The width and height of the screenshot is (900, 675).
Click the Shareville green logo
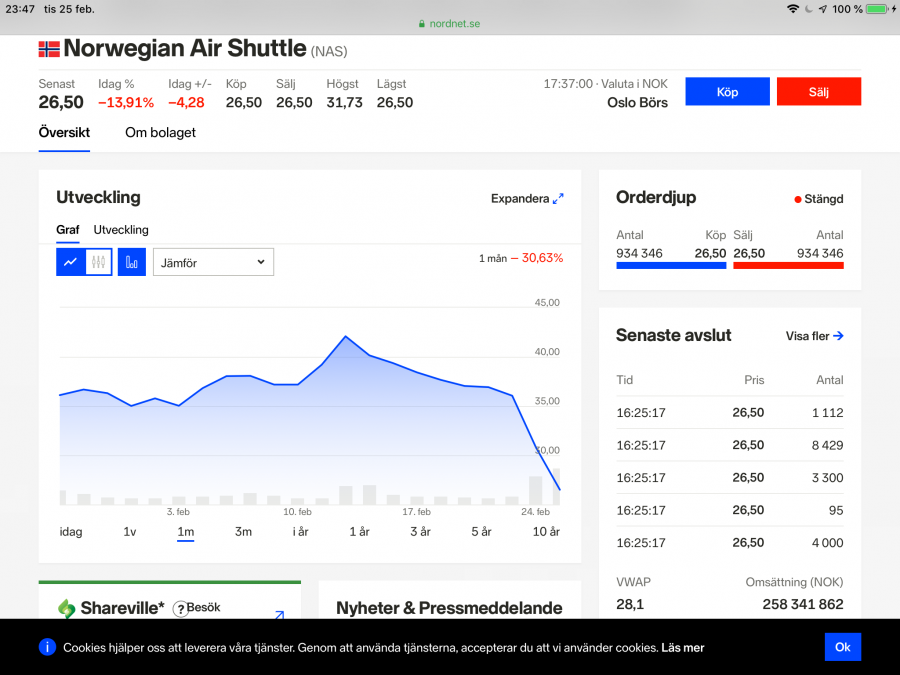coord(67,608)
